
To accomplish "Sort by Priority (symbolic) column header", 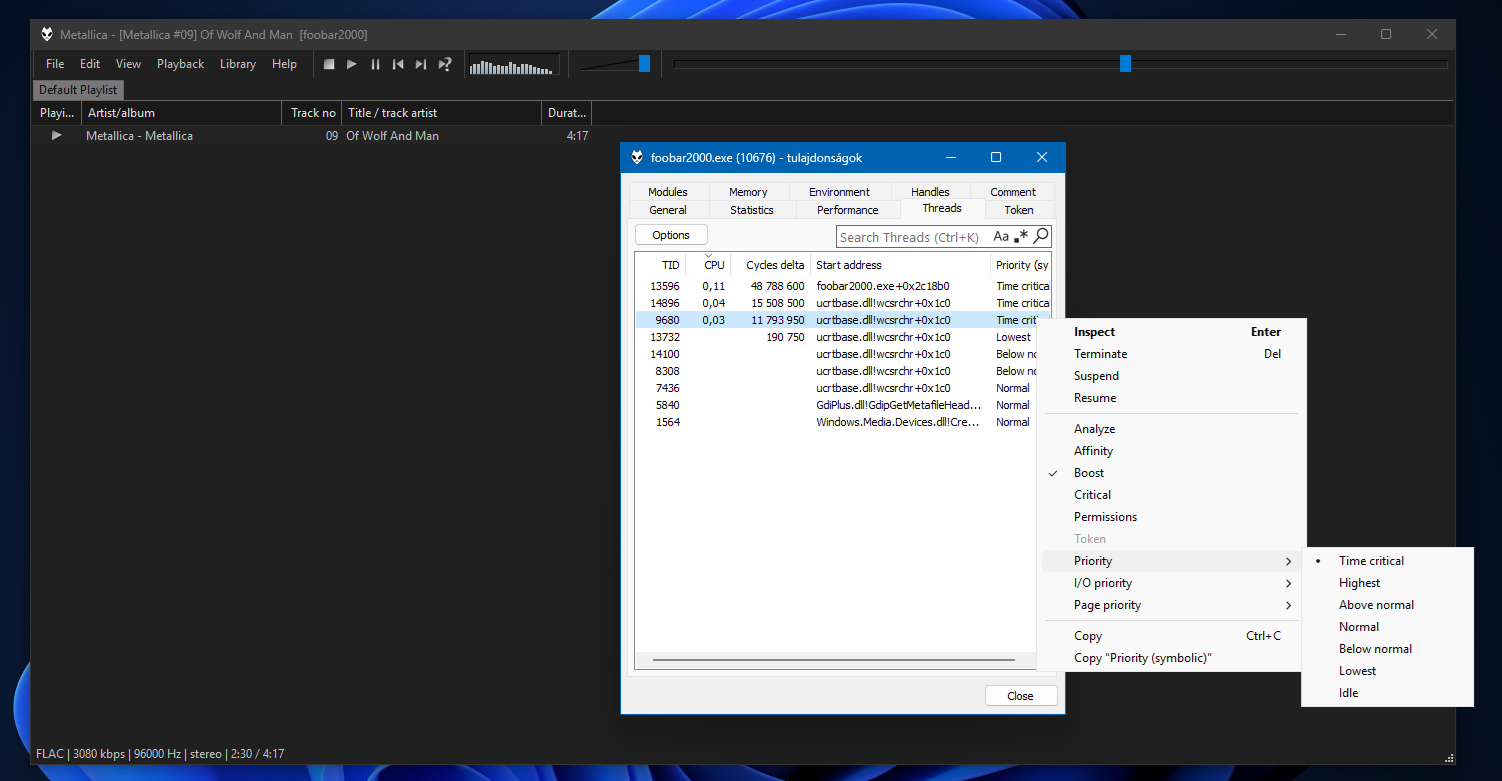I will pos(1021,265).
